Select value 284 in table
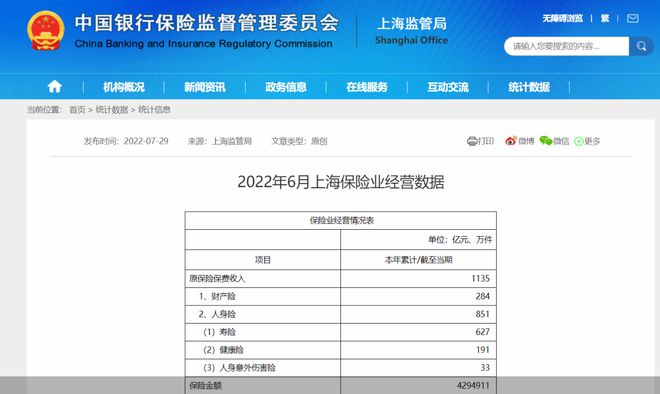 pos(482,296)
